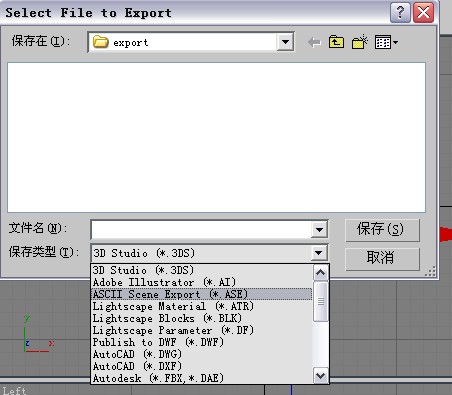Click the 取消 cancel button

pos(382,258)
